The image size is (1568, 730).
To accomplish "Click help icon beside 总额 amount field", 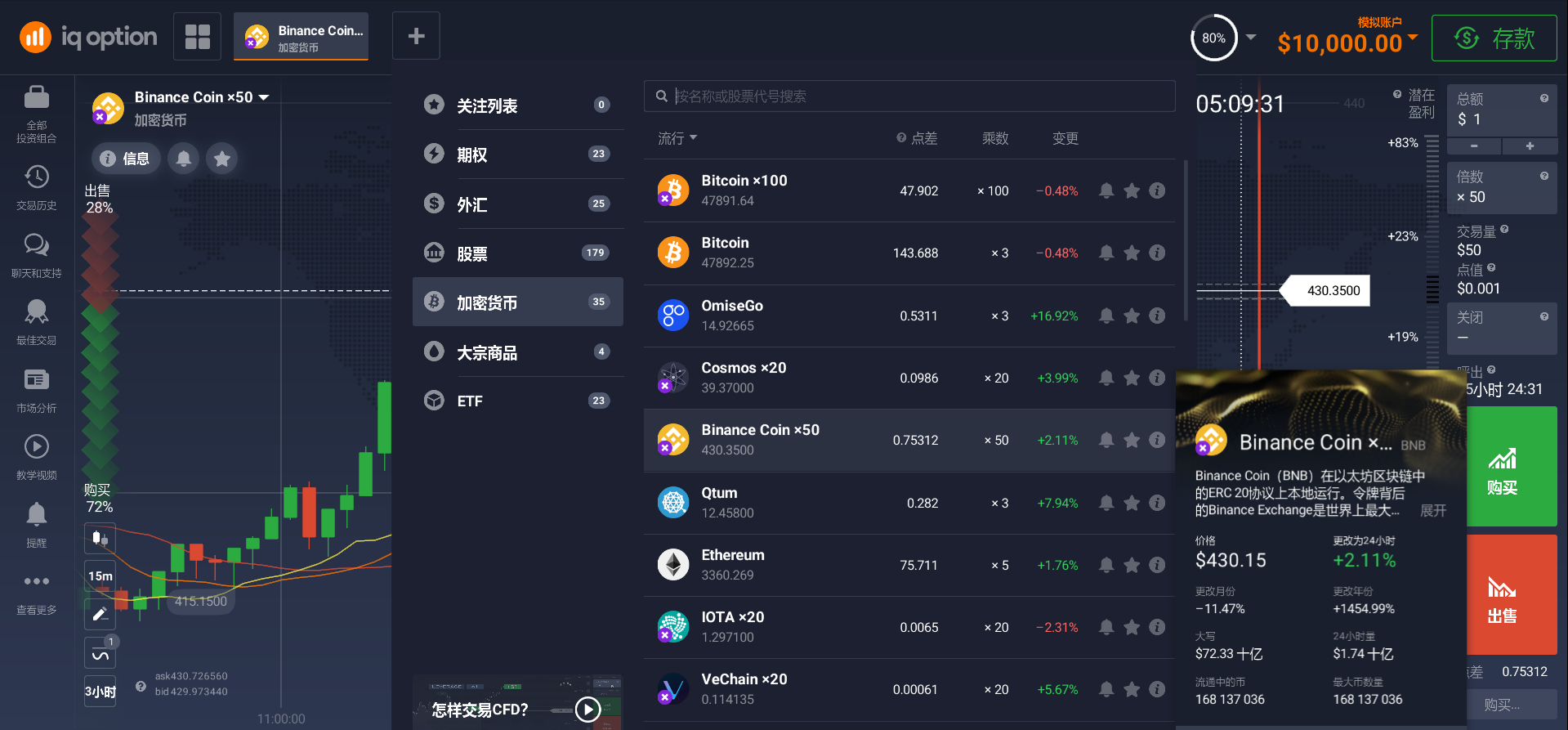I will tap(1544, 98).
